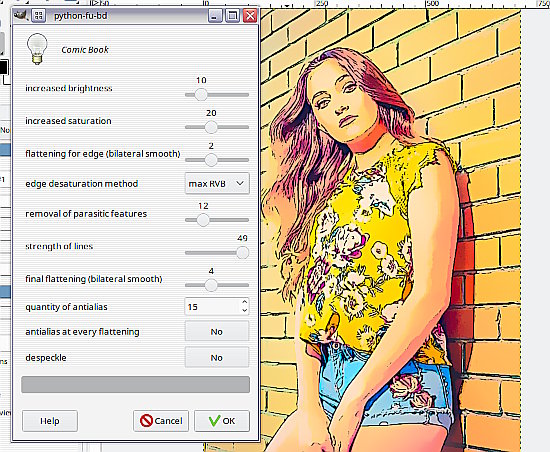Viewport: 550px width, 452px height.
Task: Click the comic-style image in GIMP canvas
Action: (x=390, y=230)
